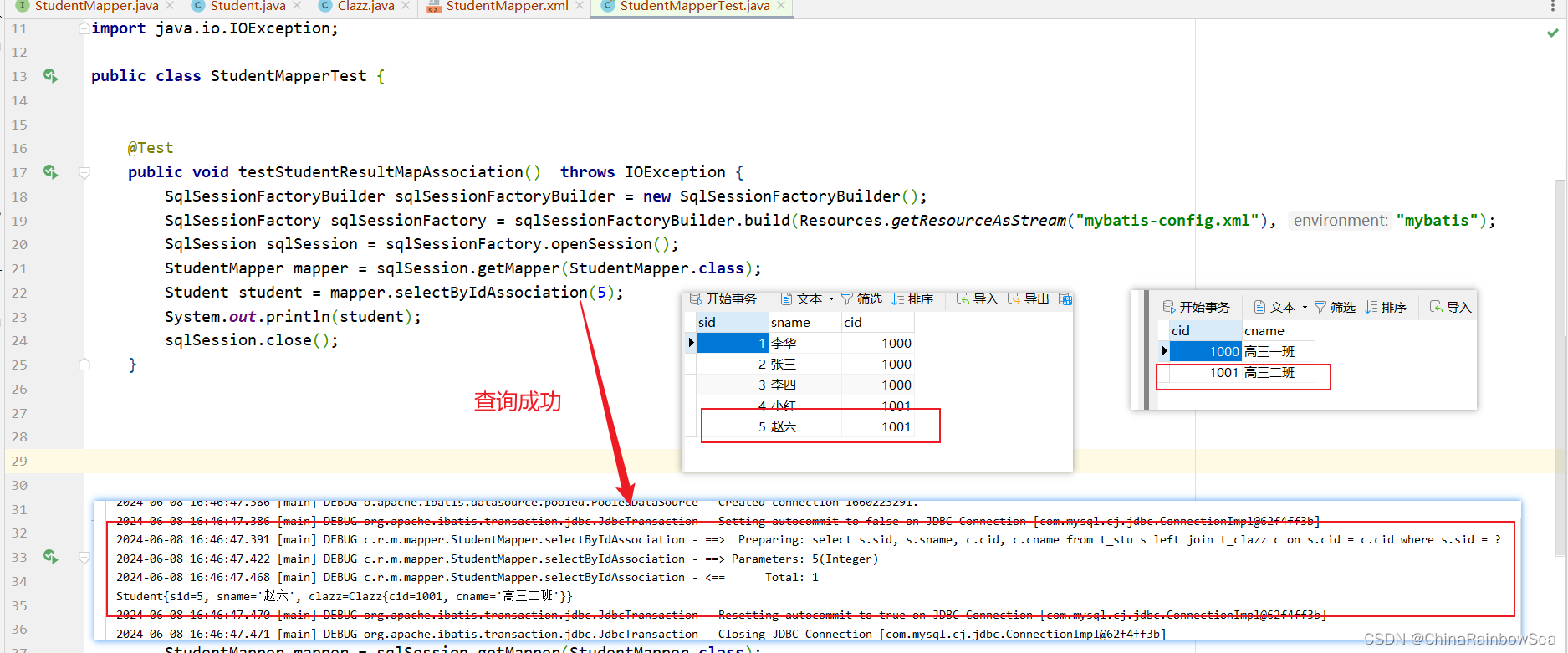Click cid column header in class table
Screen dimensions: 1568x653
click(1205, 330)
